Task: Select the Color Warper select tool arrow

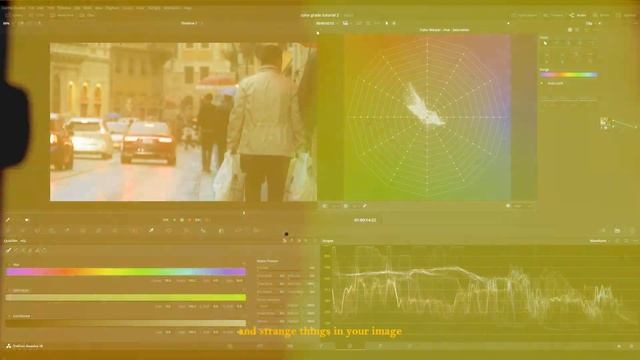Action: (x=546, y=43)
